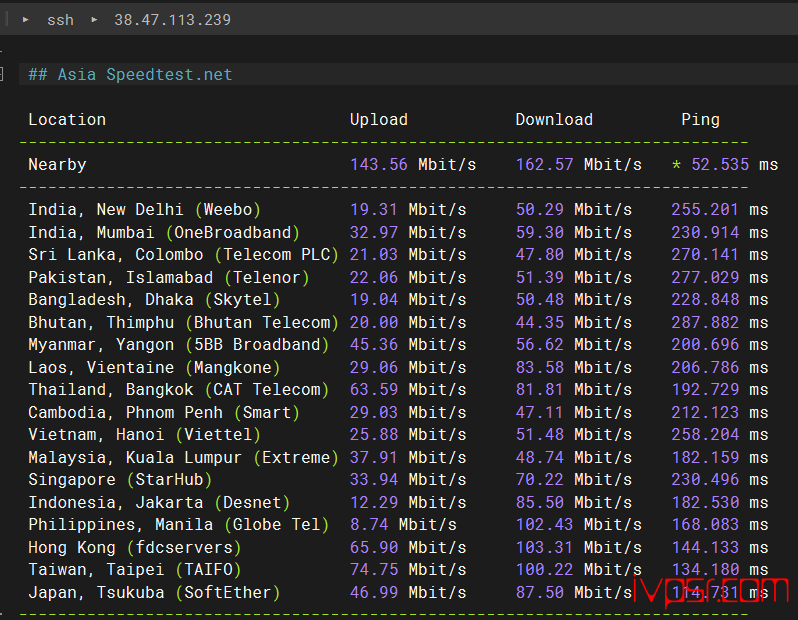The width and height of the screenshot is (798, 620).
Task: Click Manila upload 8.74 Mbit/s
Action: click(403, 525)
